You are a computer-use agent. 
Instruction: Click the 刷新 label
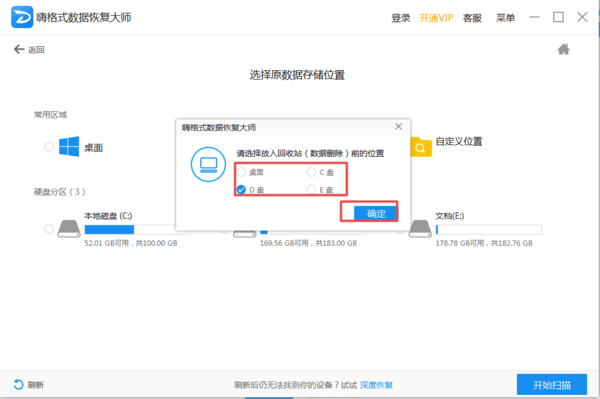36,385
